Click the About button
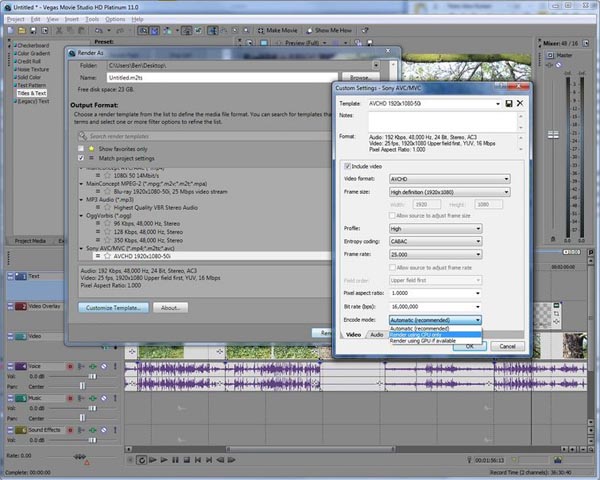 170,308
